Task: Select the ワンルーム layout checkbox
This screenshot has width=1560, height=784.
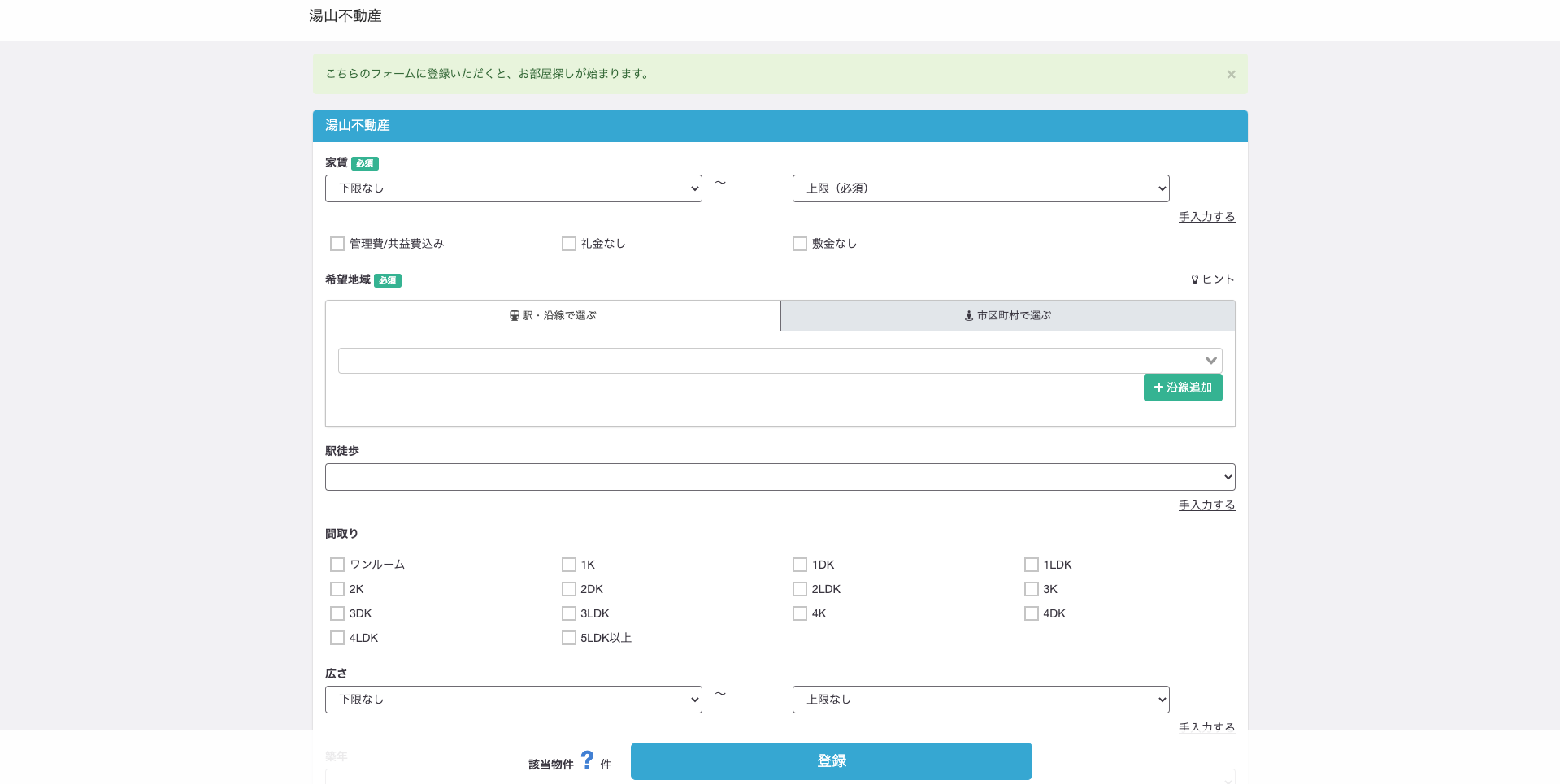Action: [337, 565]
